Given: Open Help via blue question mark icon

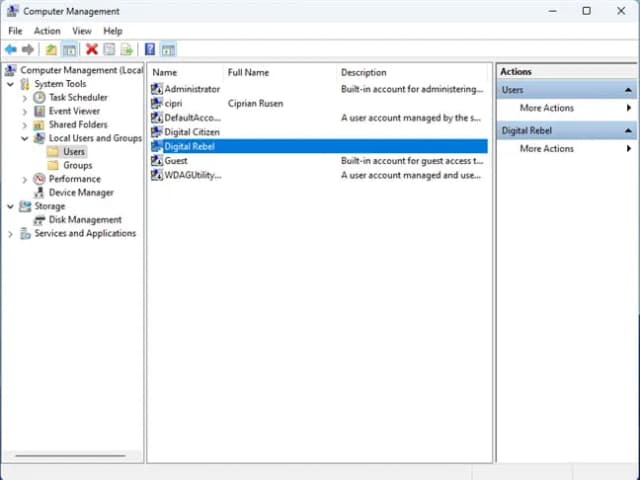Looking at the screenshot, I should coord(150,49).
